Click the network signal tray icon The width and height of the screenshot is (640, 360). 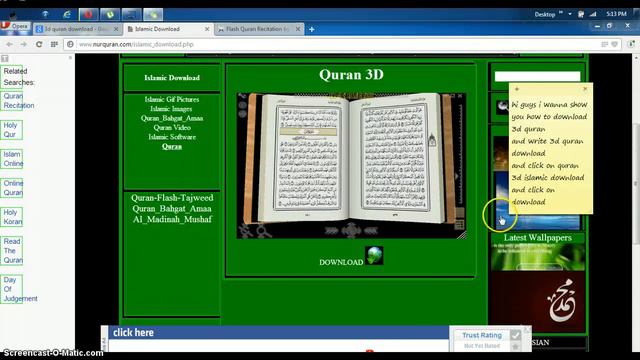[x=593, y=14]
